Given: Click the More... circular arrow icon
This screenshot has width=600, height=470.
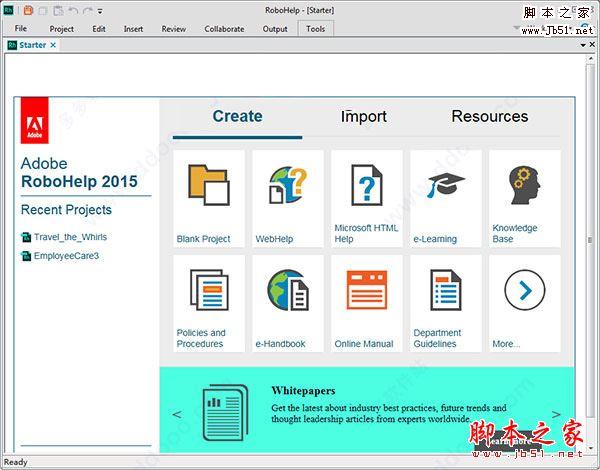Looking at the screenshot, I should [525, 290].
